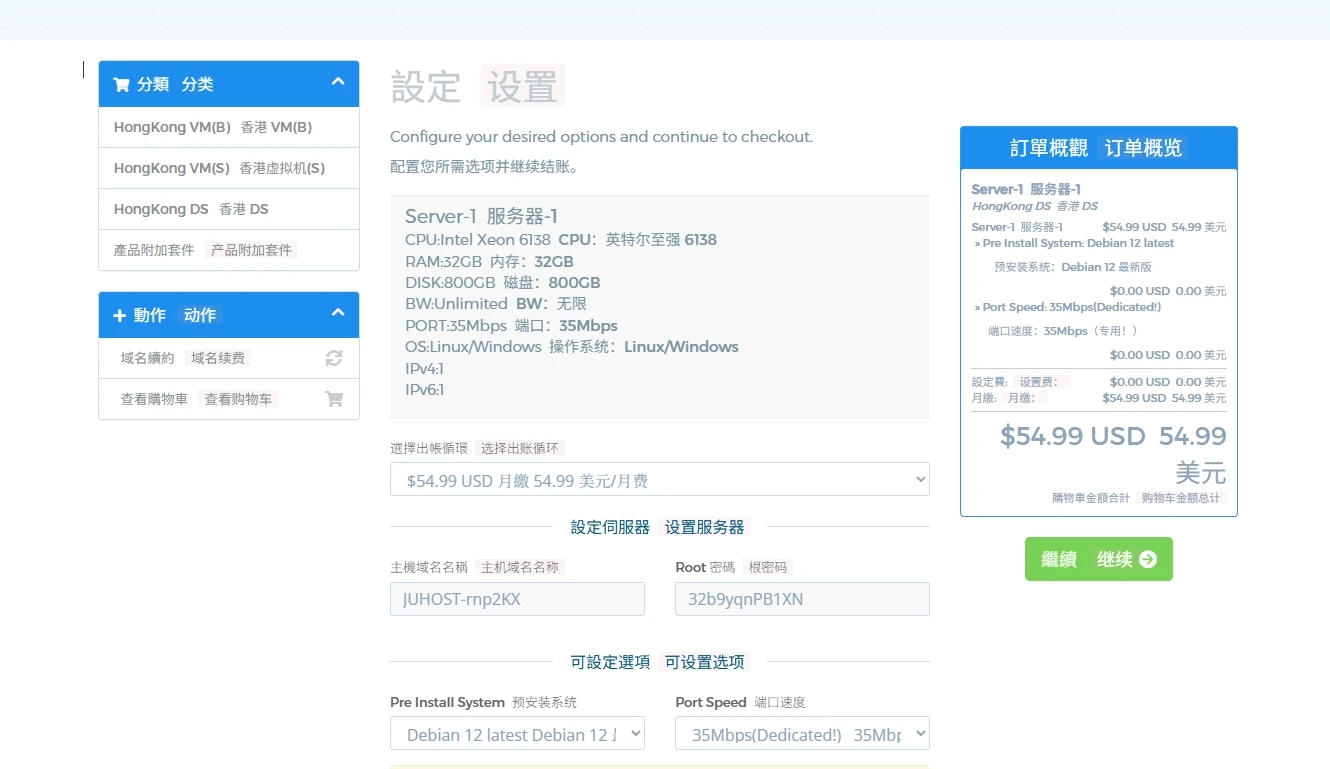Screen dimensions: 1330x769
Task: Open the Pre Install System Debian dropdown
Action: click(x=517, y=734)
